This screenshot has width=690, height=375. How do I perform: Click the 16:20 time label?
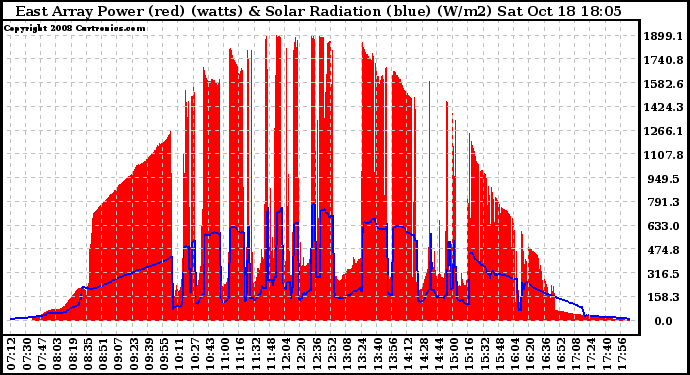pyautogui.click(x=531, y=353)
